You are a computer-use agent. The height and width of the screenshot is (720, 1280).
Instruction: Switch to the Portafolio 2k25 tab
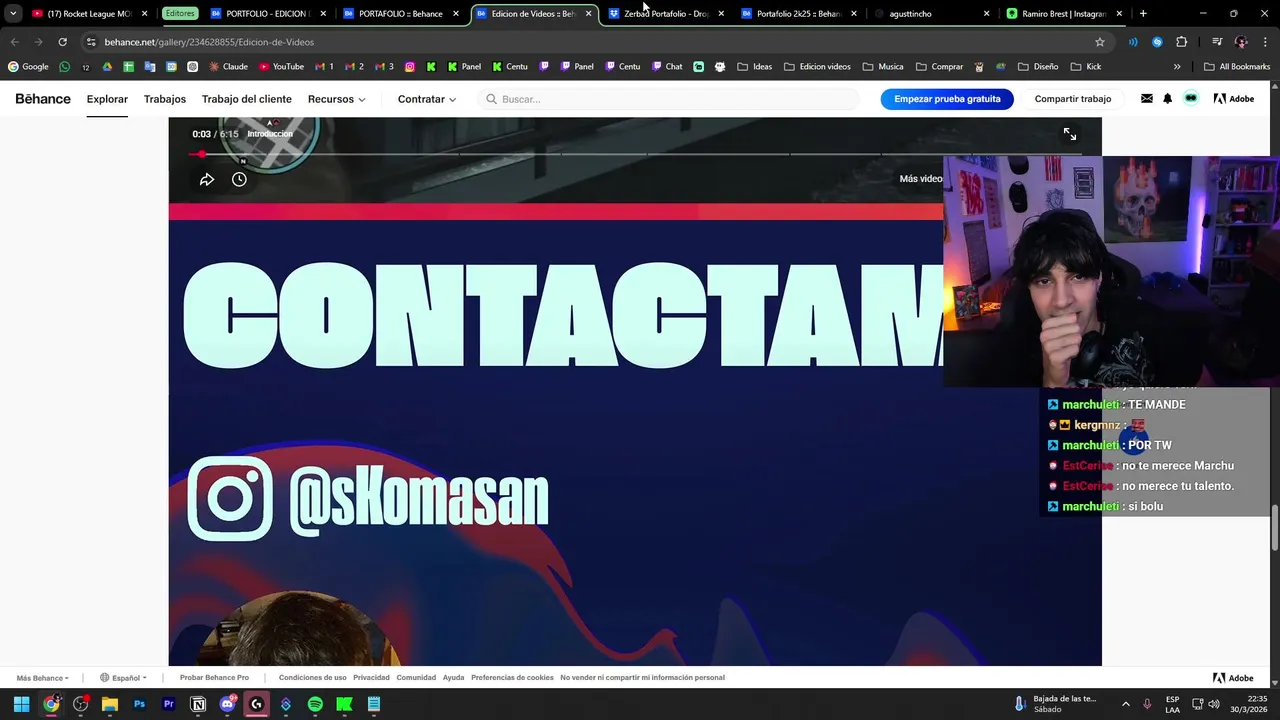pos(798,14)
